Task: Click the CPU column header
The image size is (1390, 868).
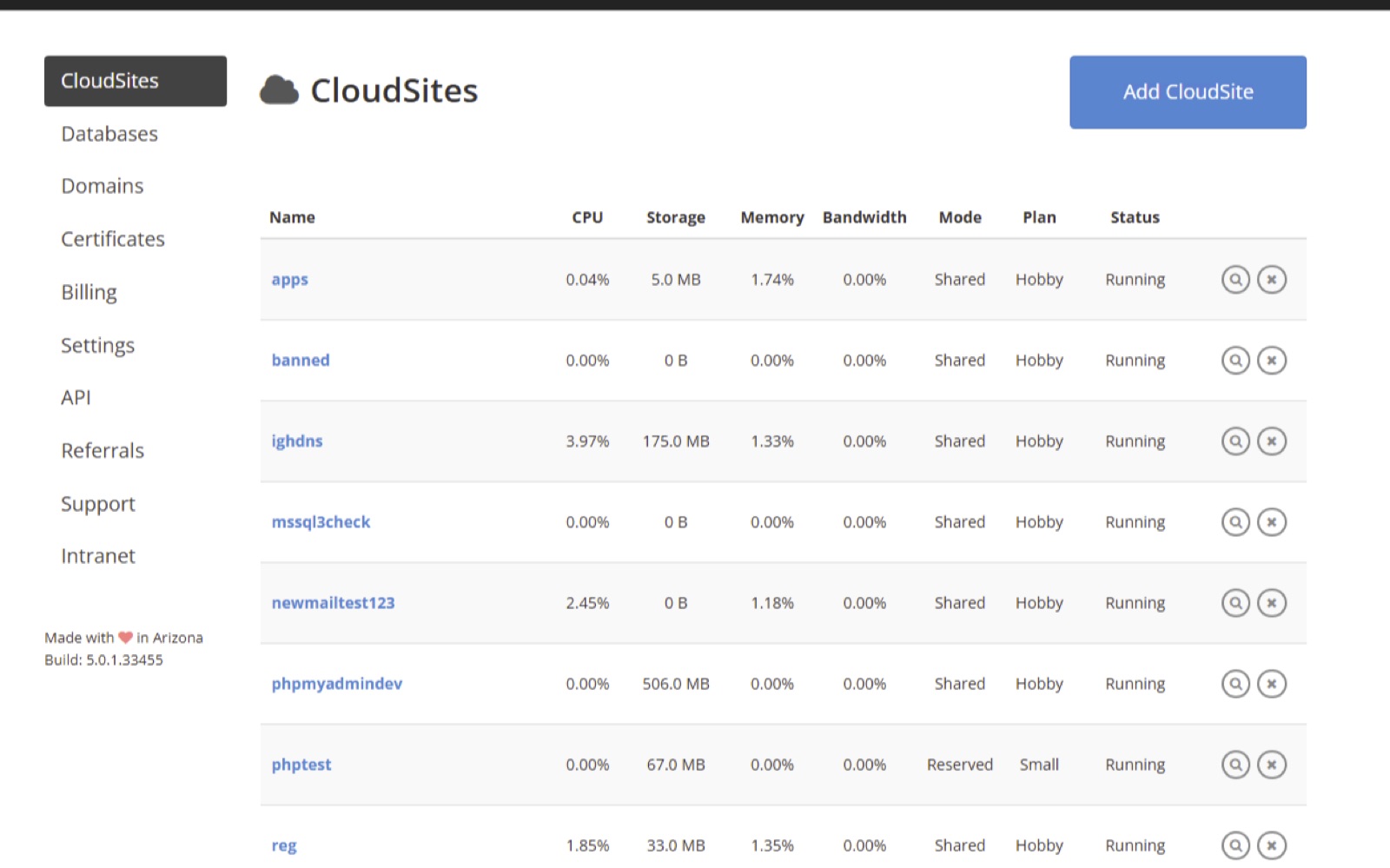Action: point(587,217)
